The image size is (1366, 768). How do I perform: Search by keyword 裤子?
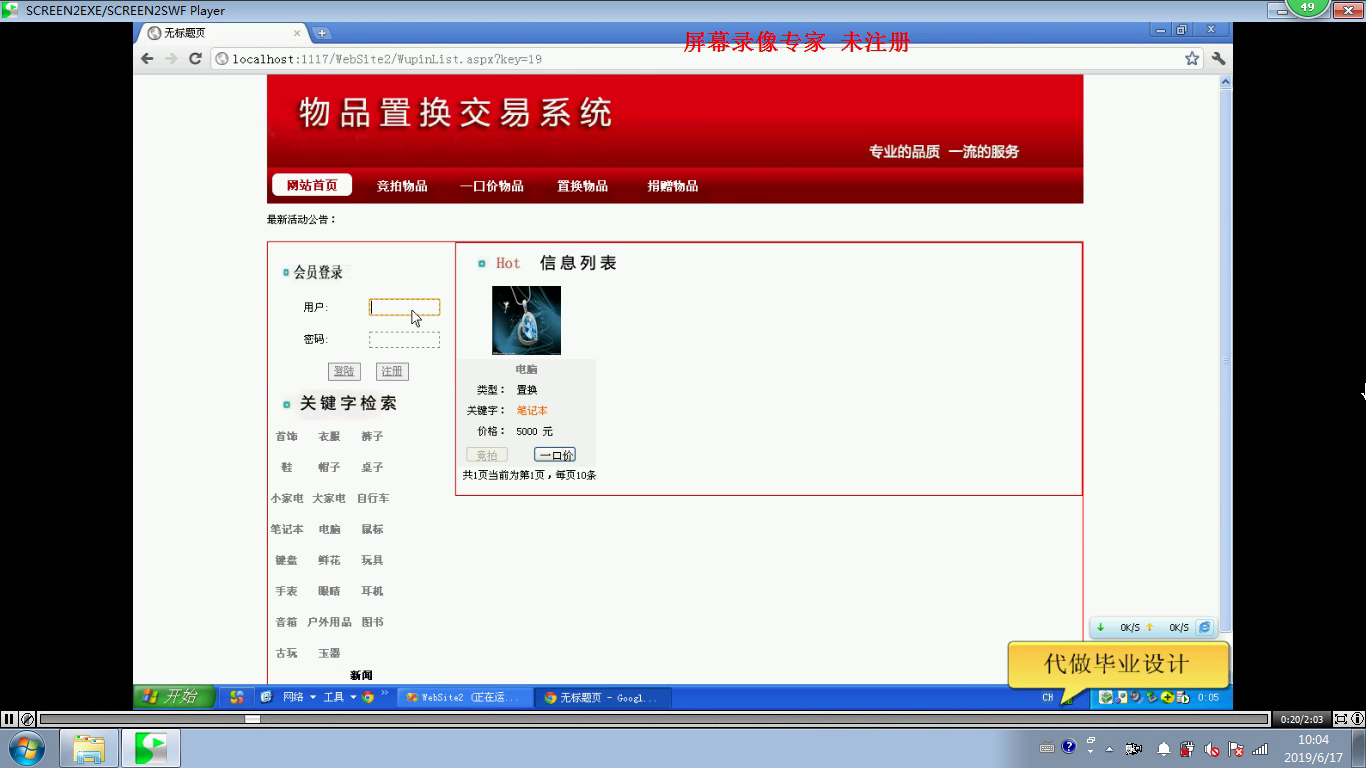(x=372, y=436)
